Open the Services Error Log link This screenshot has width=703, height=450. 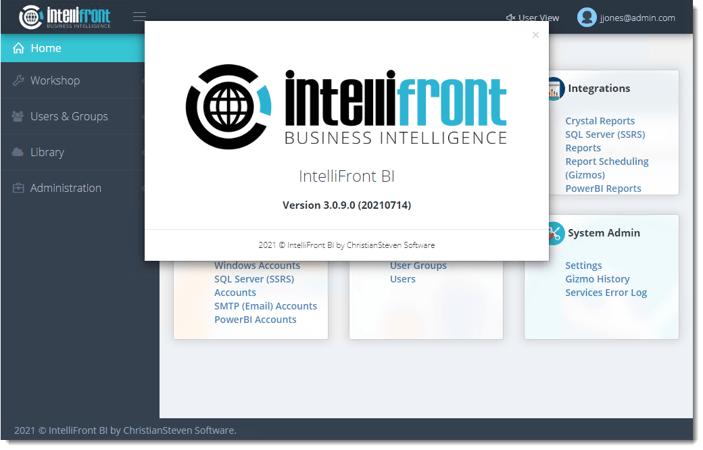coord(606,293)
